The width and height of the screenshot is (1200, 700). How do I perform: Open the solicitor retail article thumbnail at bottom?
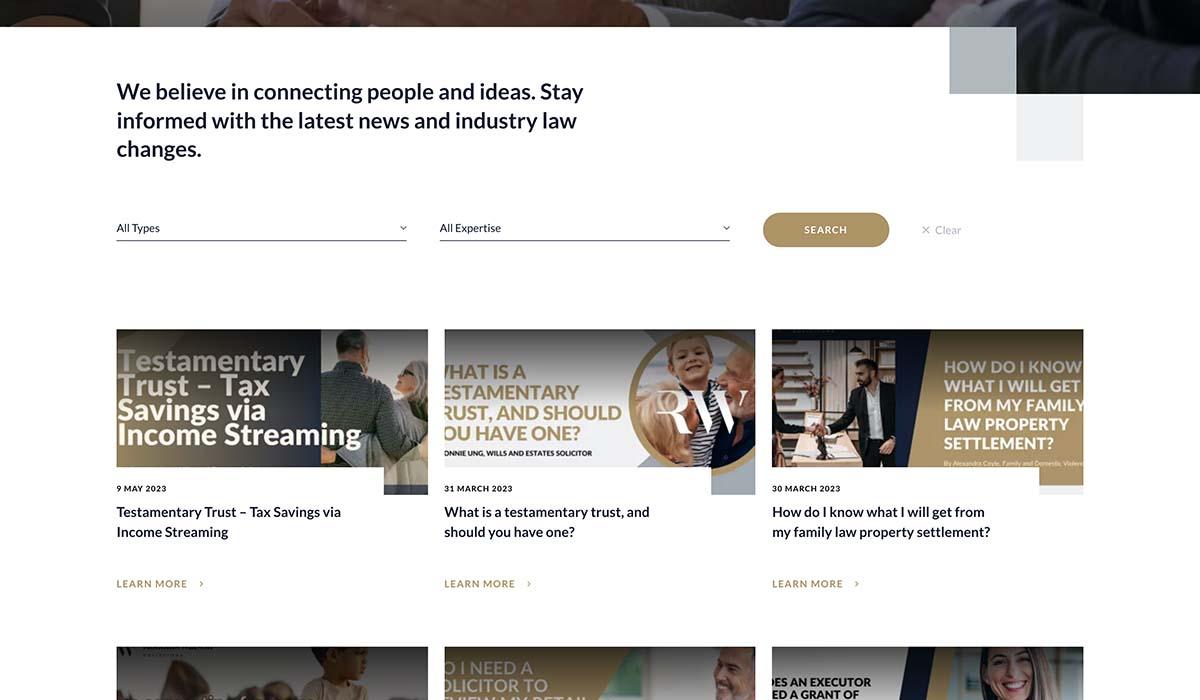[x=600, y=673]
